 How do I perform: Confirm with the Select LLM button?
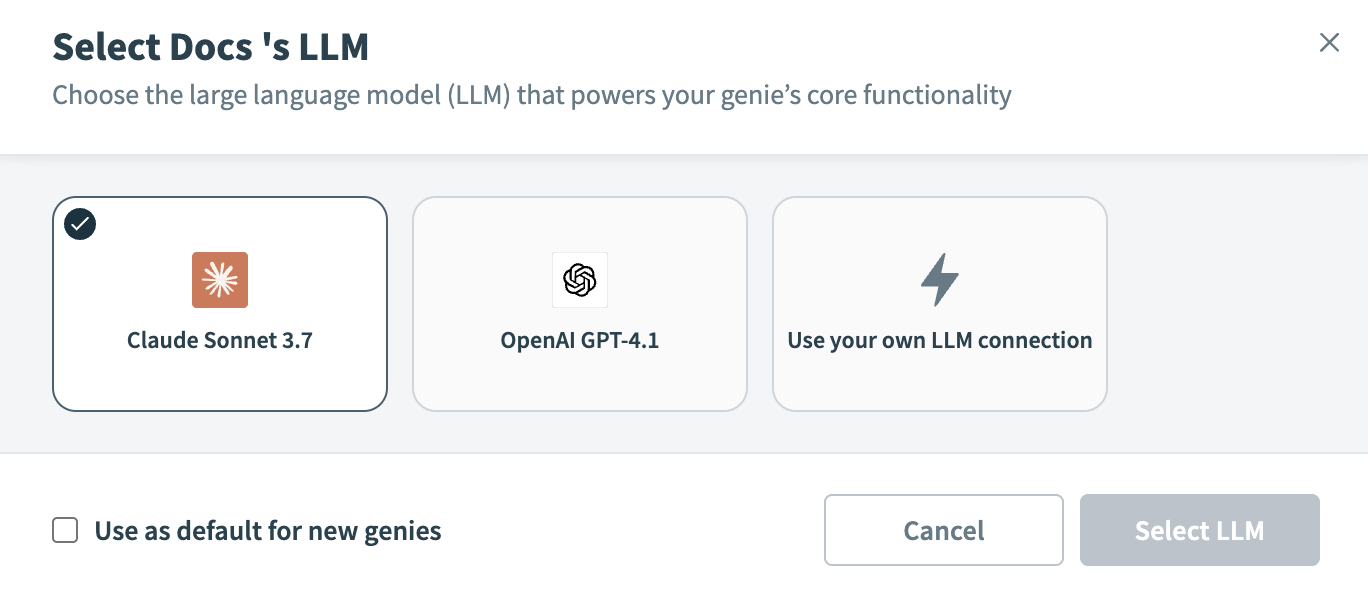click(1199, 530)
